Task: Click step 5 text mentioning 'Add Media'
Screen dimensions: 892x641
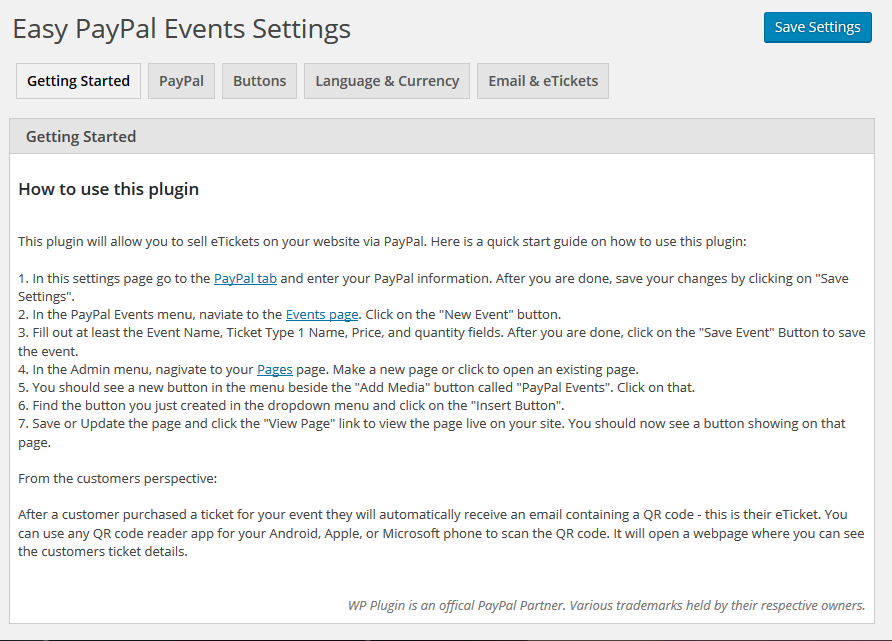Action: pos(357,387)
